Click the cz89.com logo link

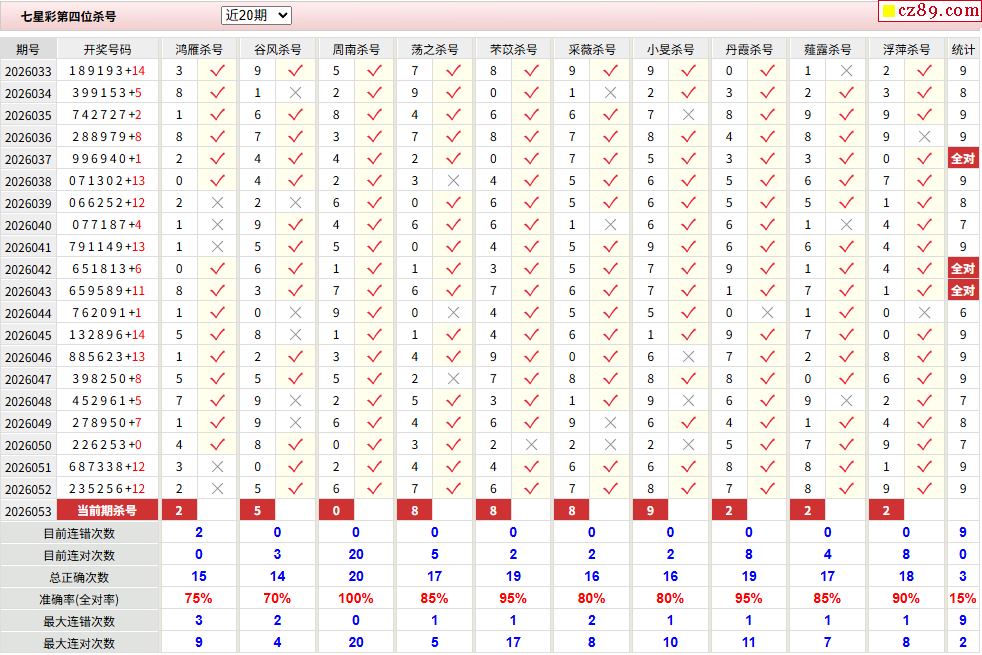click(938, 11)
